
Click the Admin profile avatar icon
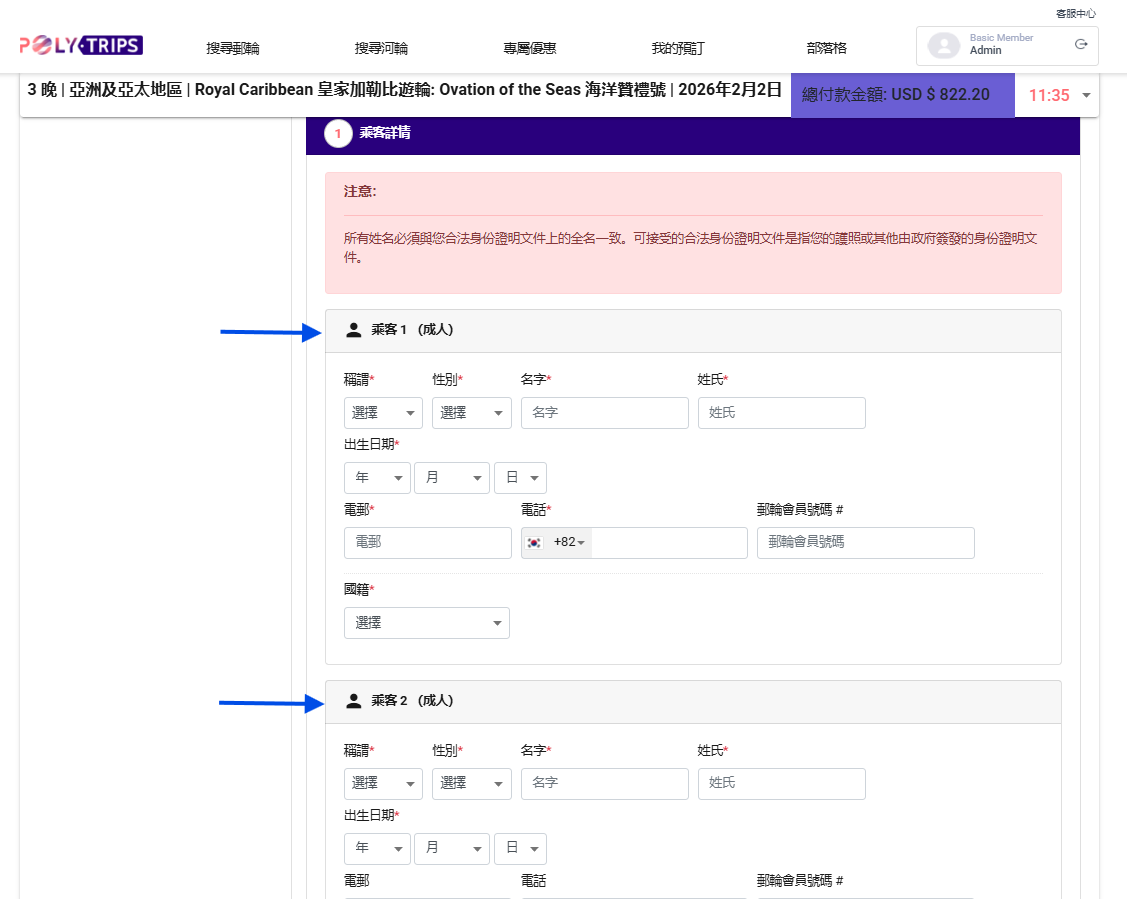click(943, 46)
